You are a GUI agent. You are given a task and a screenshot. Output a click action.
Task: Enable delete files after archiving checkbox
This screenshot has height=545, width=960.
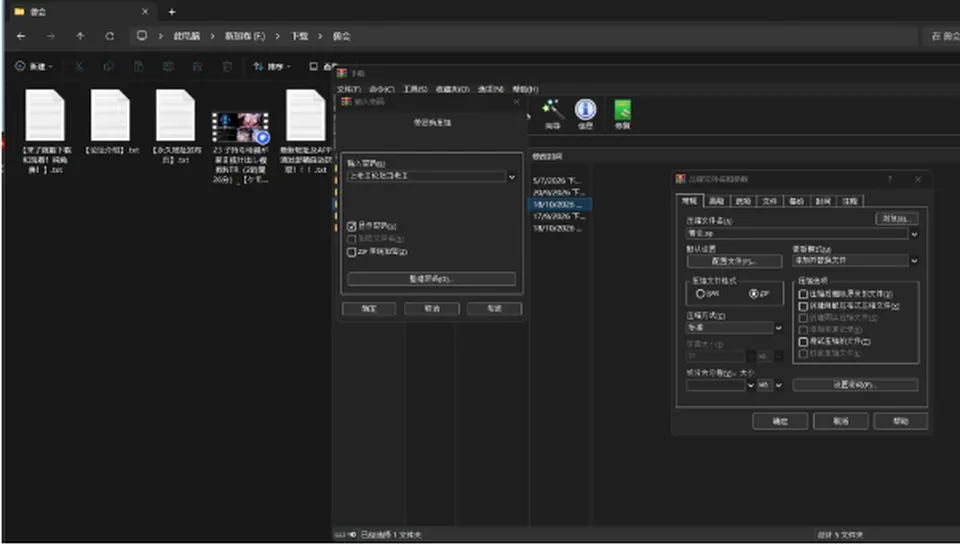coord(803,294)
